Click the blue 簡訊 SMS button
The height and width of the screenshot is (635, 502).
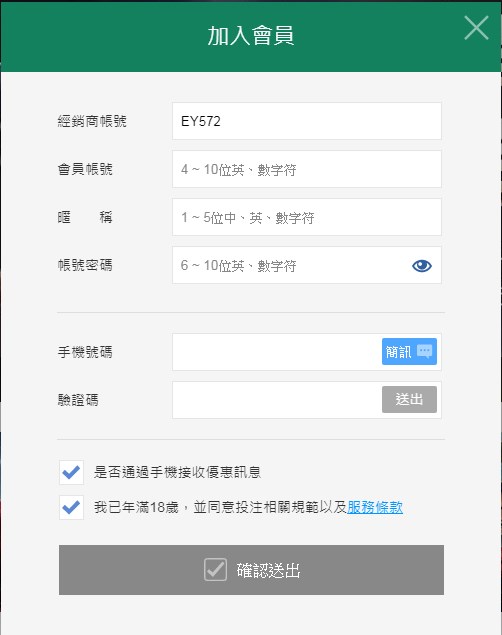[409, 351]
